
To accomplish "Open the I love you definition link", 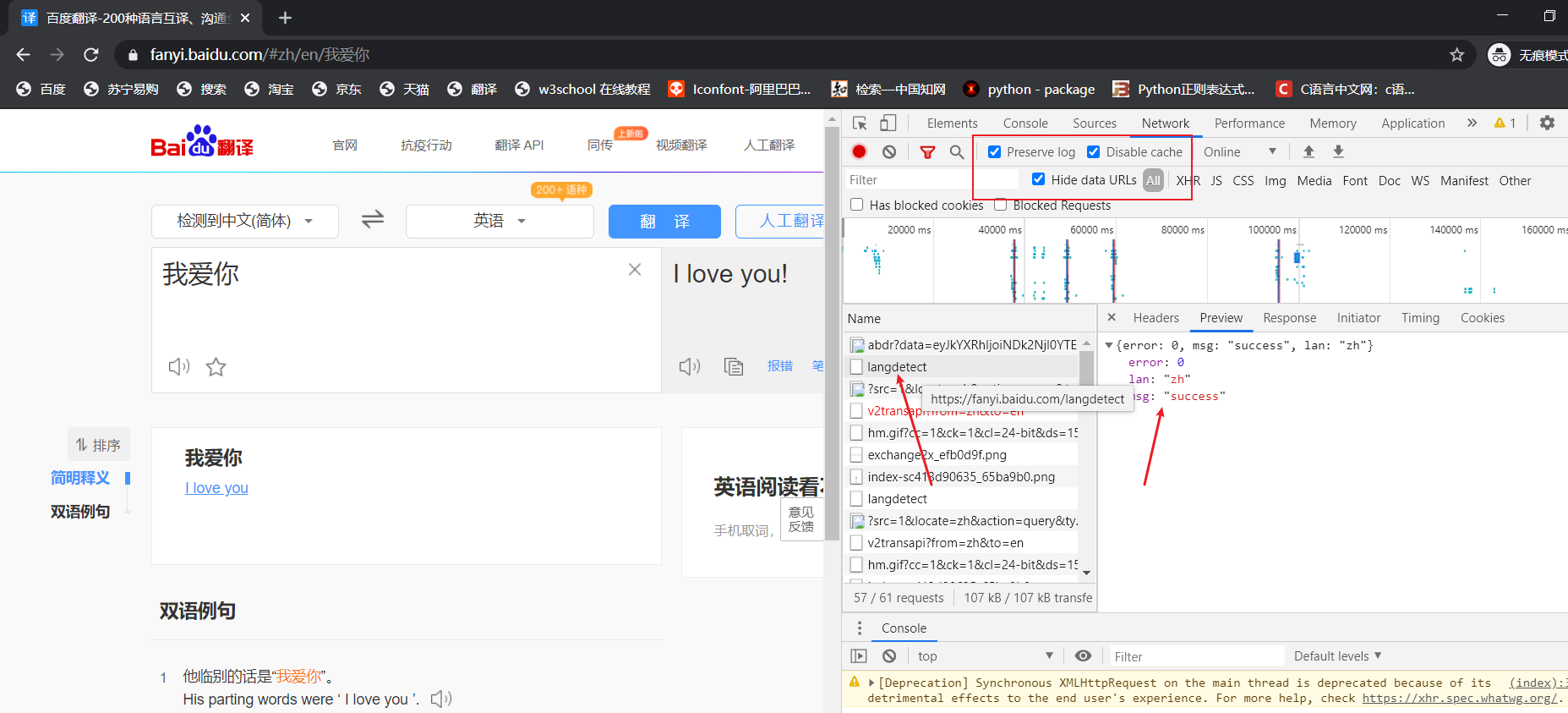I will pyautogui.click(x=216, y=488).
